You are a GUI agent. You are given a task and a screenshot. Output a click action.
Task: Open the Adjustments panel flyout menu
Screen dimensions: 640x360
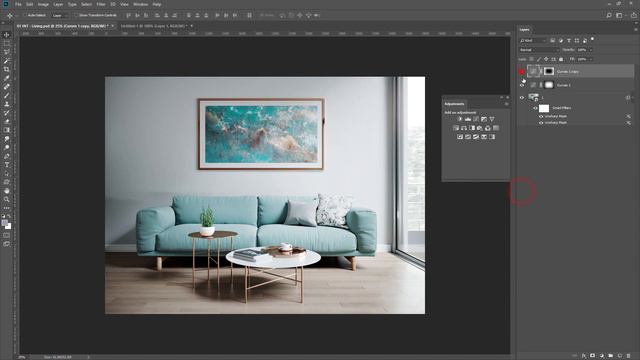coord(507,104)
